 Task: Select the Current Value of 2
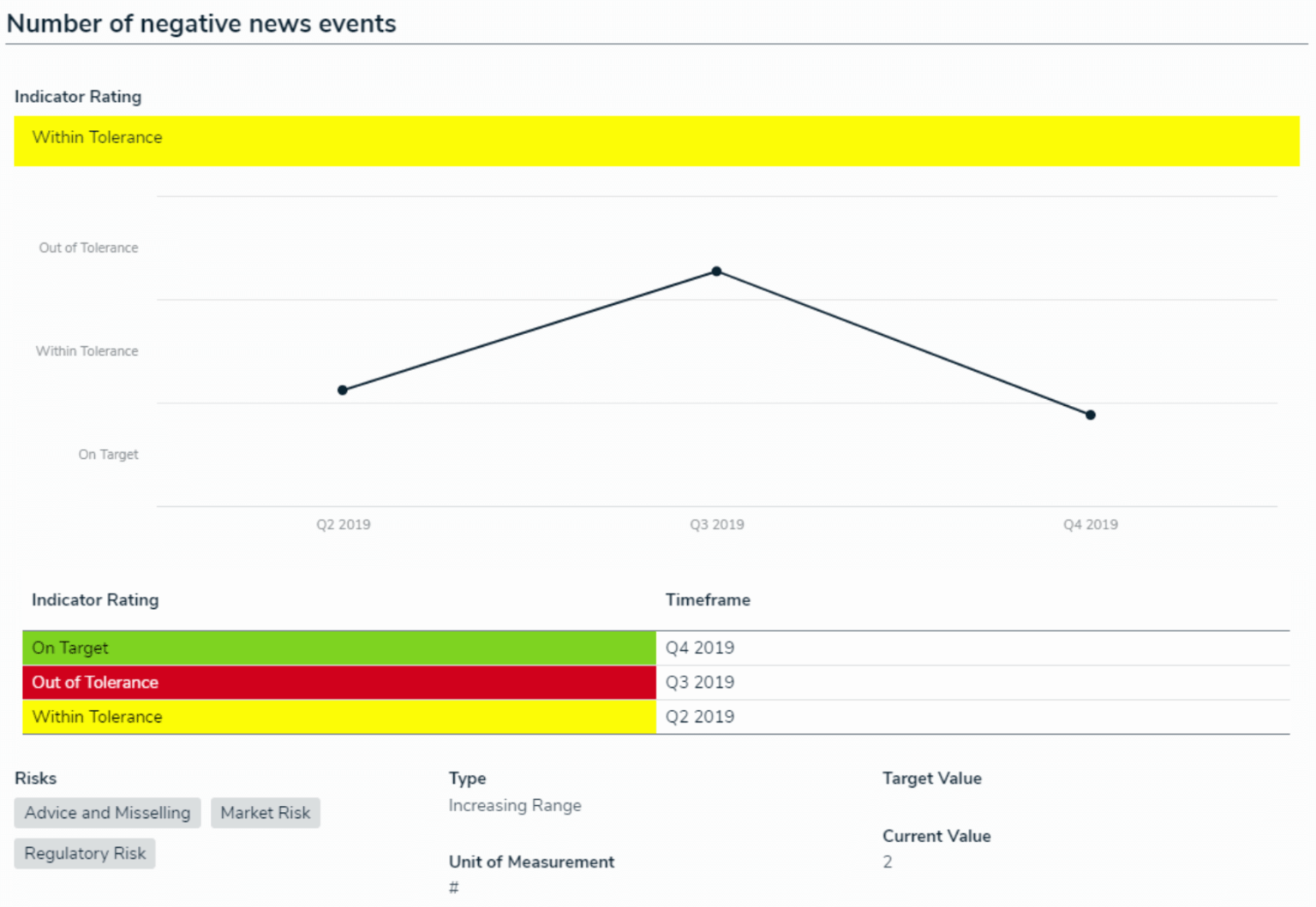(888, 862)
